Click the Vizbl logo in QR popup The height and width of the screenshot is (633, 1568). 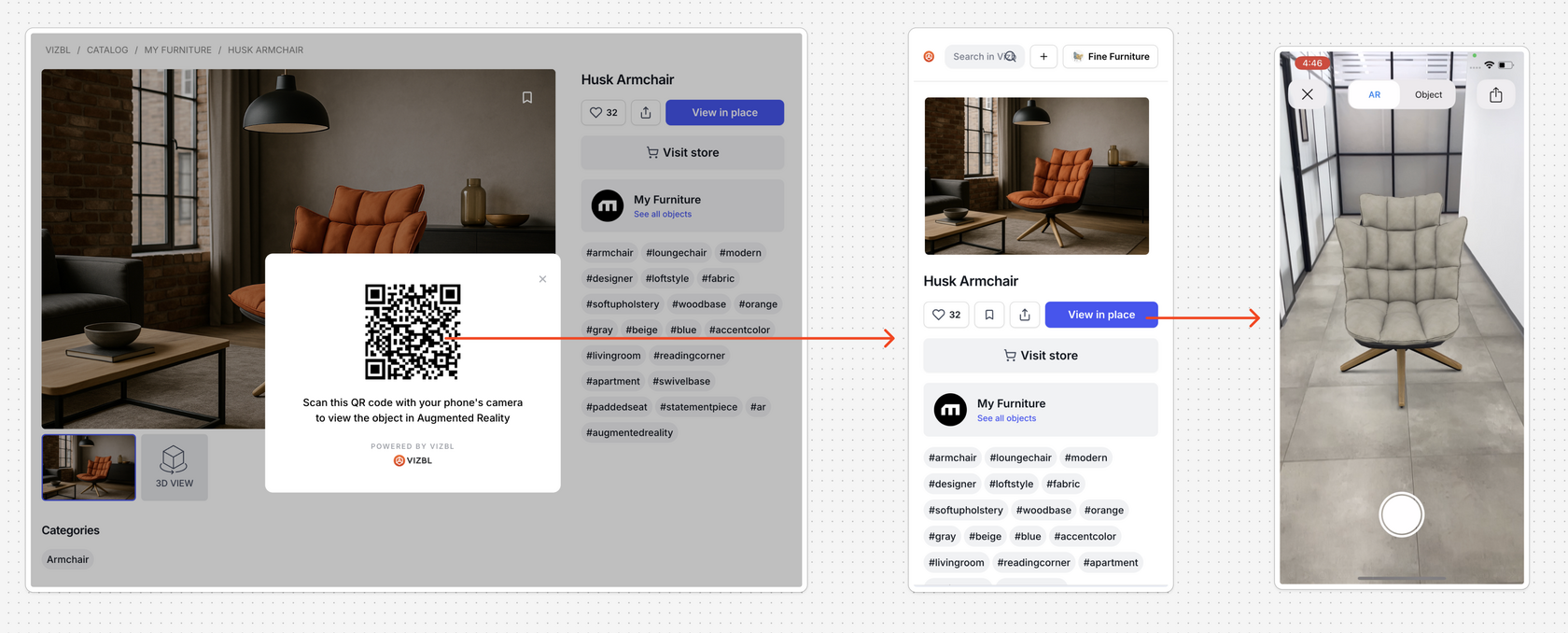pyautogui.click(x=413, y=460)
